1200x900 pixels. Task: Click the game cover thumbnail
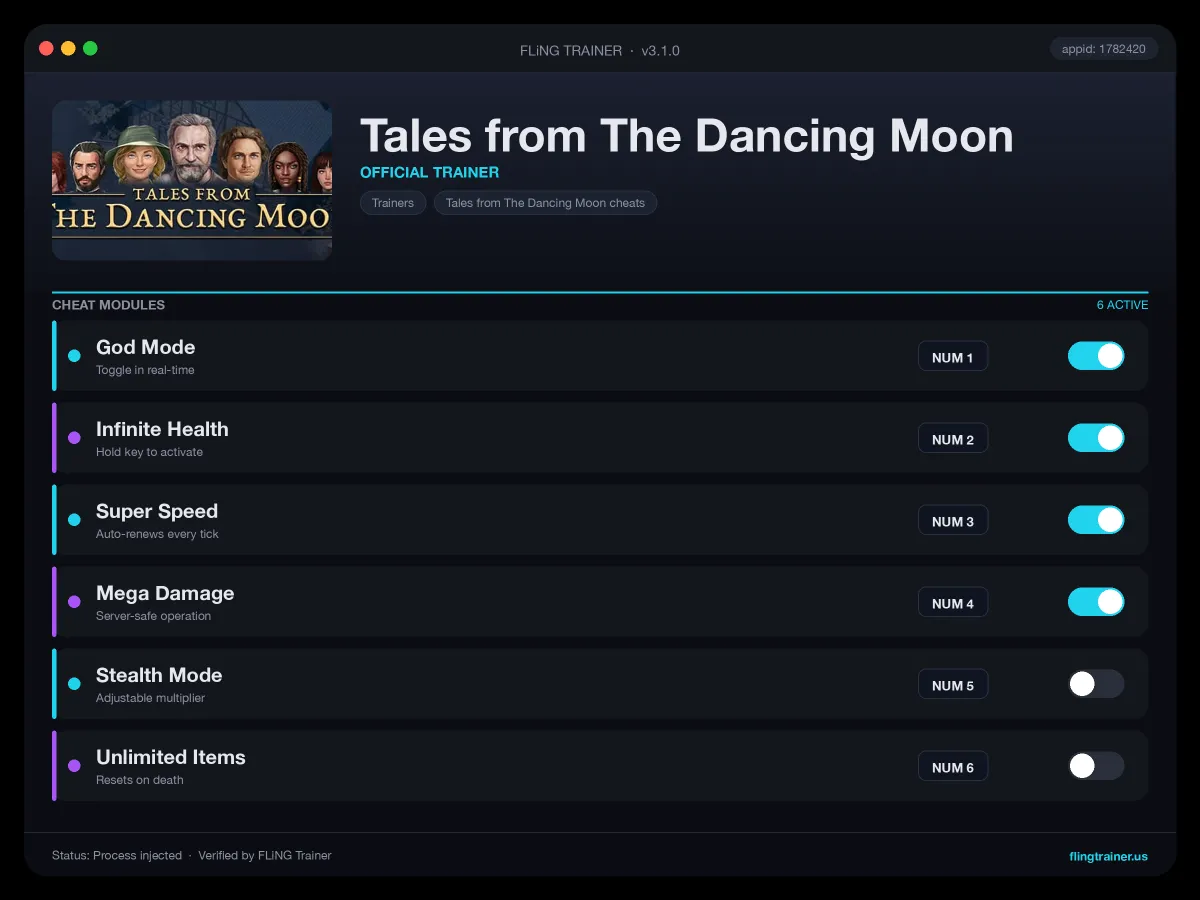192,180
